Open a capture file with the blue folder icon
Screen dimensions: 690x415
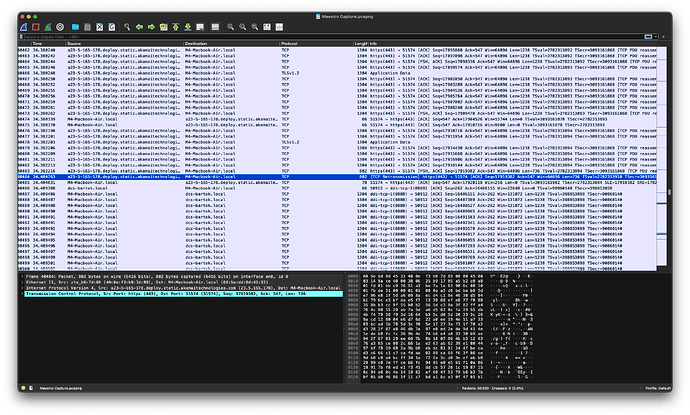[75, 27]
